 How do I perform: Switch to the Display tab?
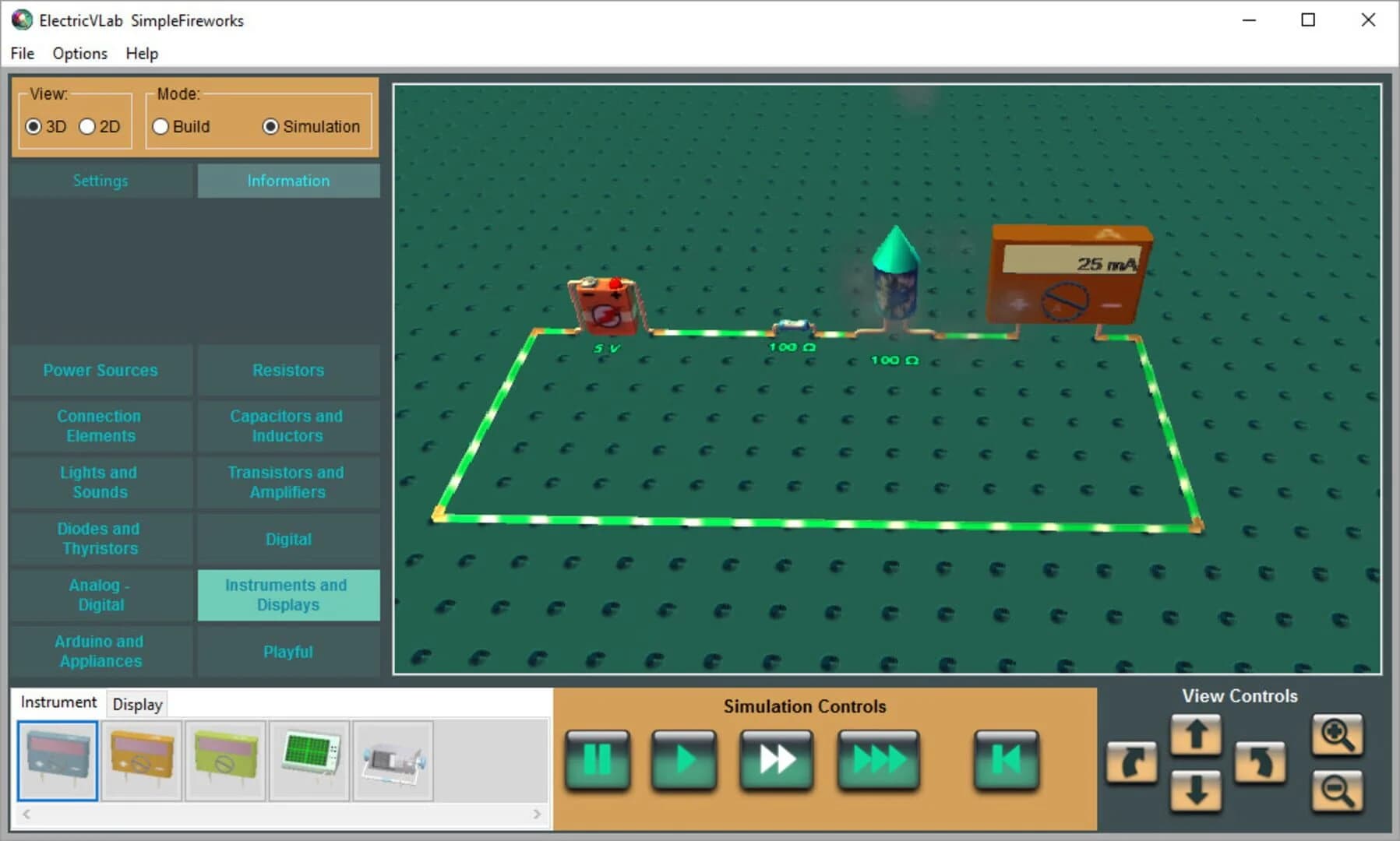(136, 705)
